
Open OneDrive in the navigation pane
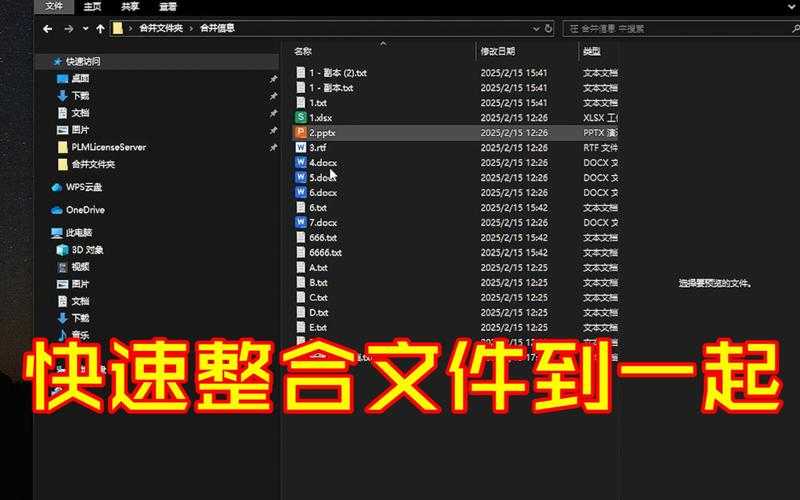point(85,210)
